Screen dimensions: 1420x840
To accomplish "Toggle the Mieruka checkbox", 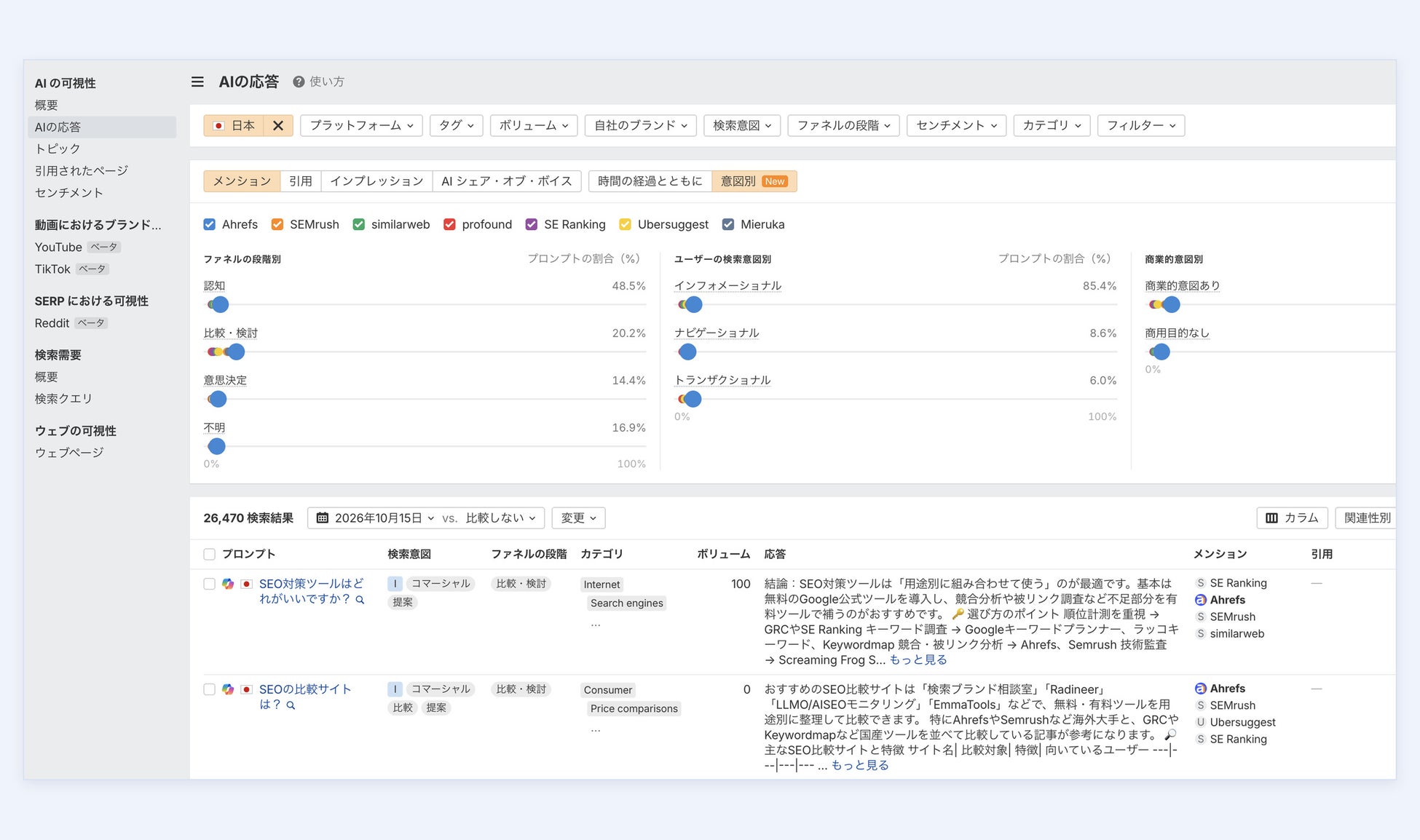I will [x=728, y=224].
